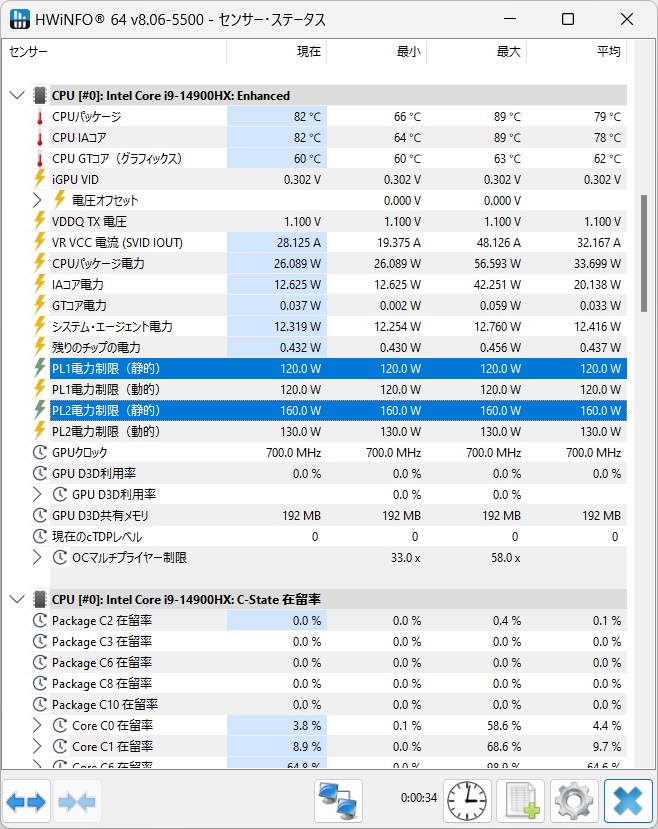This screenshot has width=658, height=829.
Task: Click the センサー column header
Action: click(x=115, y=51)
